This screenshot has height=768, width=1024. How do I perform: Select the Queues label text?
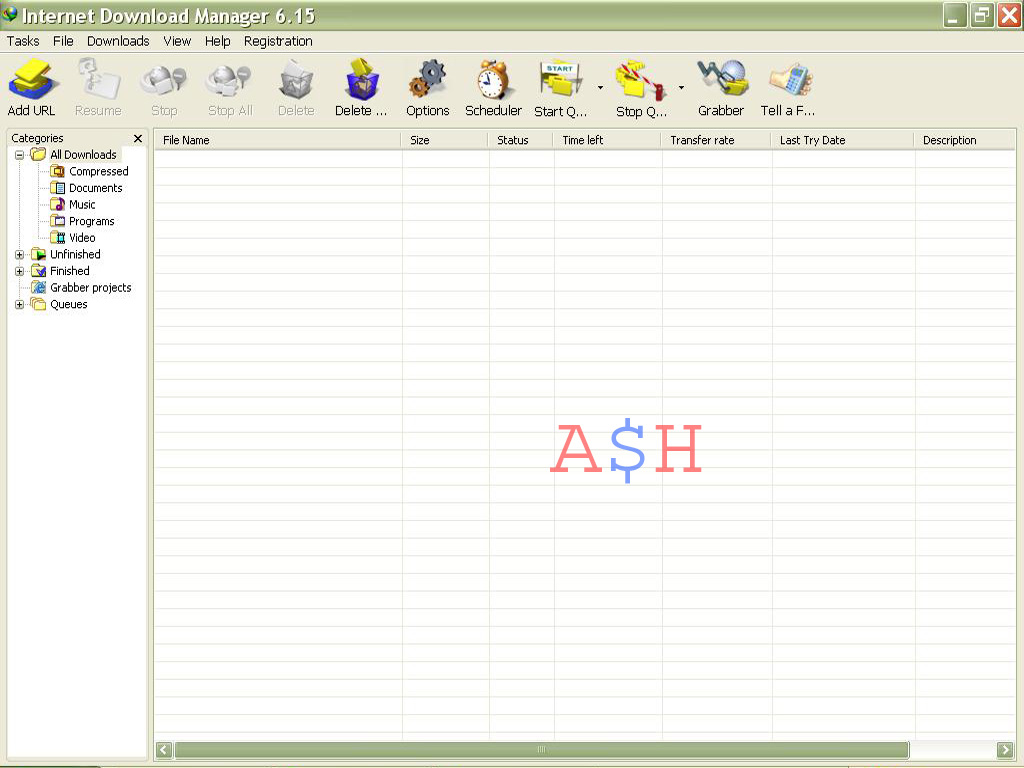69,304
